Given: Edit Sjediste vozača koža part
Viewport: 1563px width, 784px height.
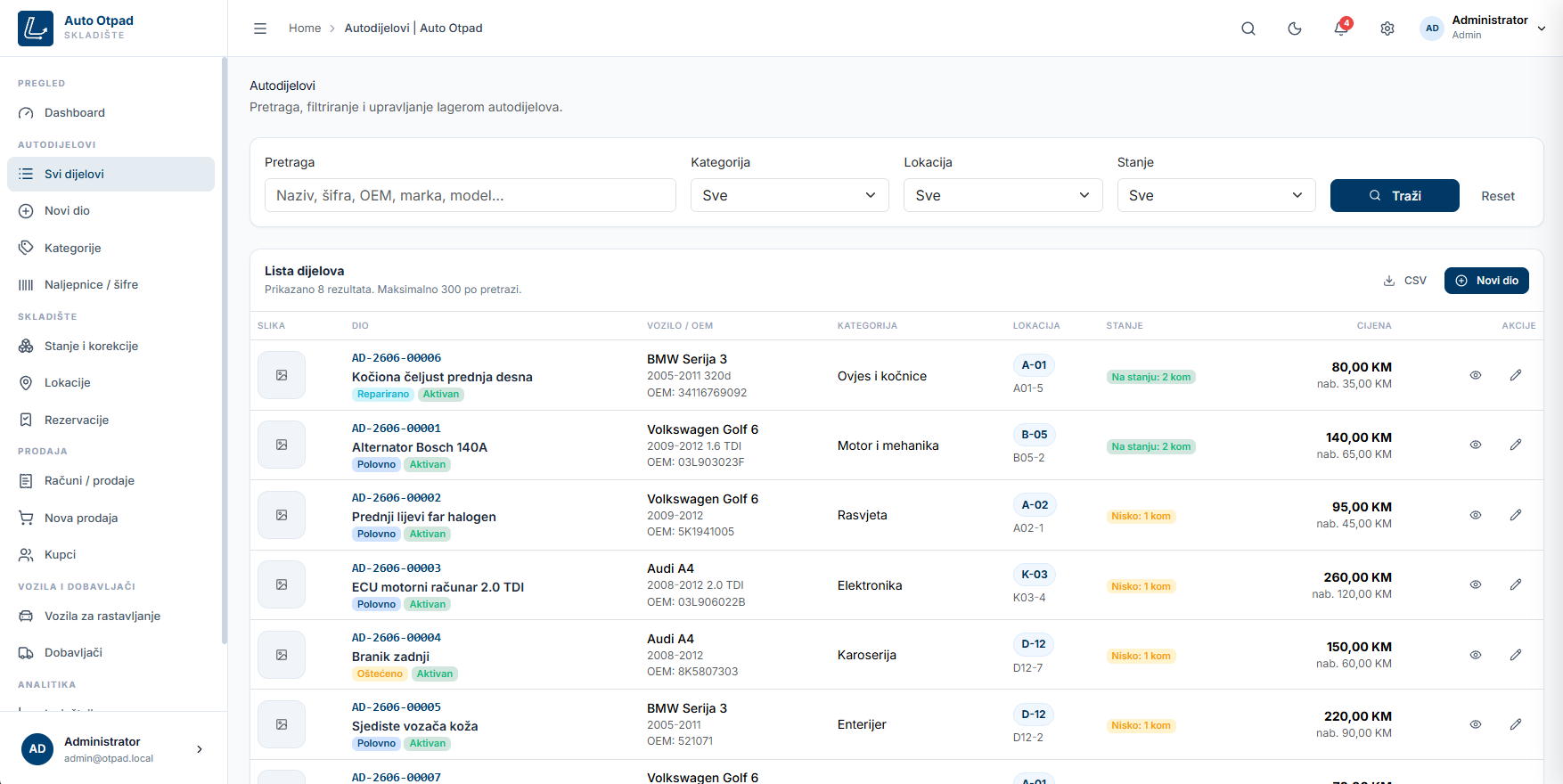Looking at the screenshot, I should pos(1516,724).
